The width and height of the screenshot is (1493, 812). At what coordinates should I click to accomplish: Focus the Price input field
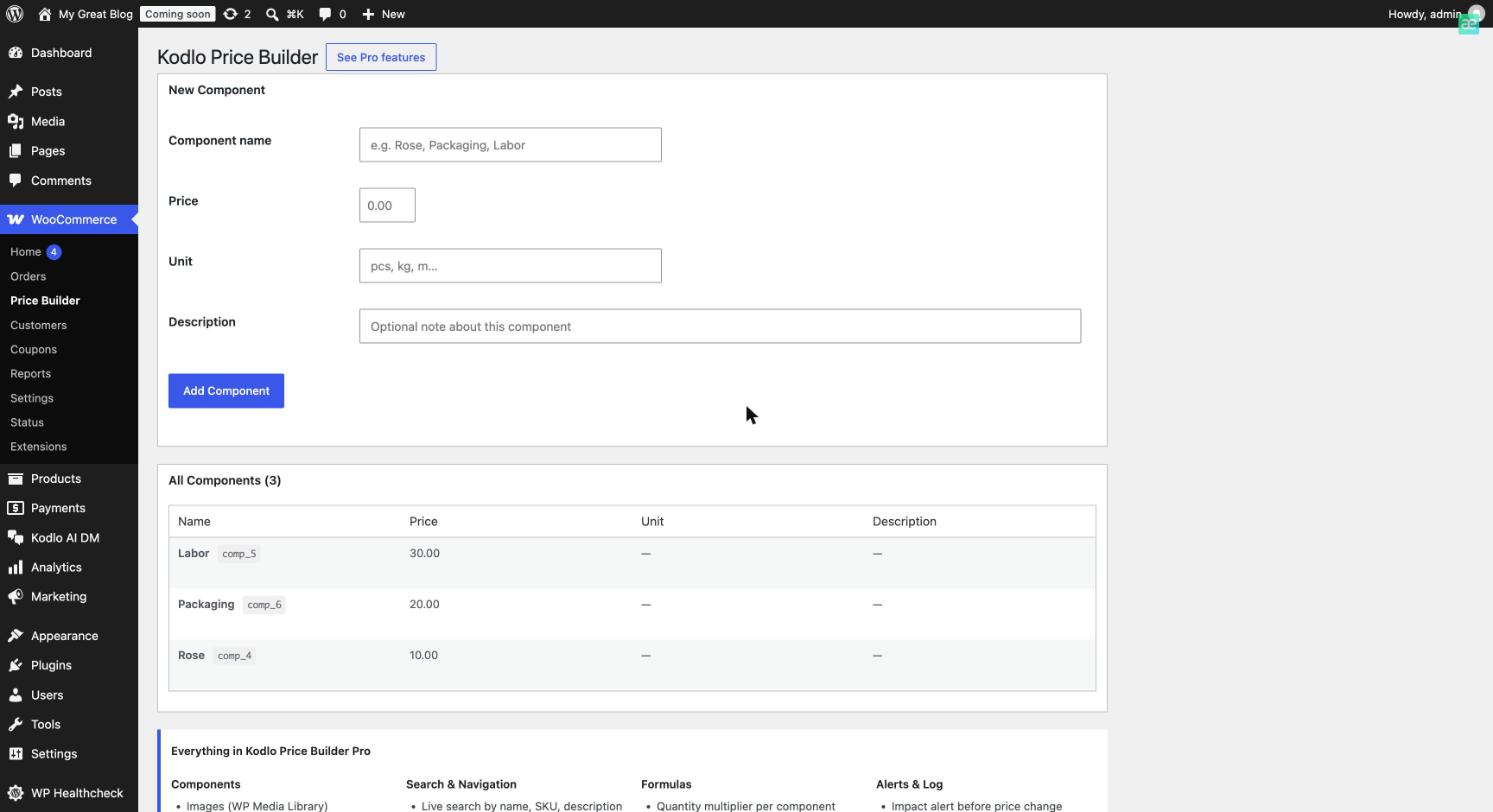[x=387, y=205]
